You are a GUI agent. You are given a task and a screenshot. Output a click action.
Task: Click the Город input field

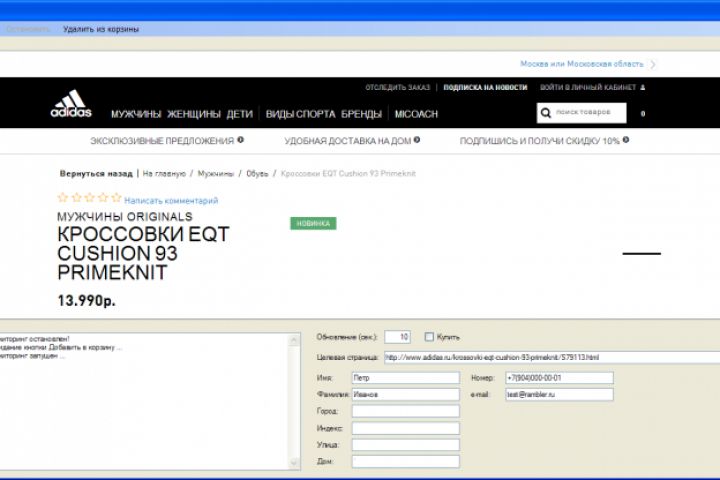tap(405, 411)
